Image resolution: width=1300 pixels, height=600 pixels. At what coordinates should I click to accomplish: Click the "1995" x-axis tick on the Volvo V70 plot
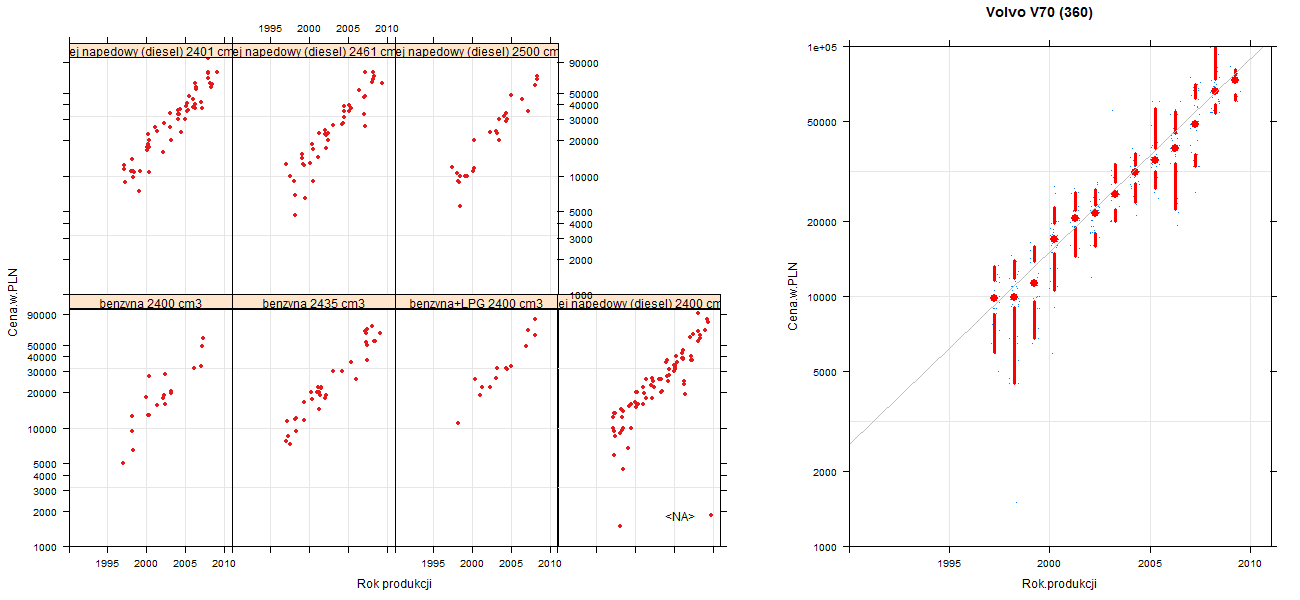[x=949, y=564]
